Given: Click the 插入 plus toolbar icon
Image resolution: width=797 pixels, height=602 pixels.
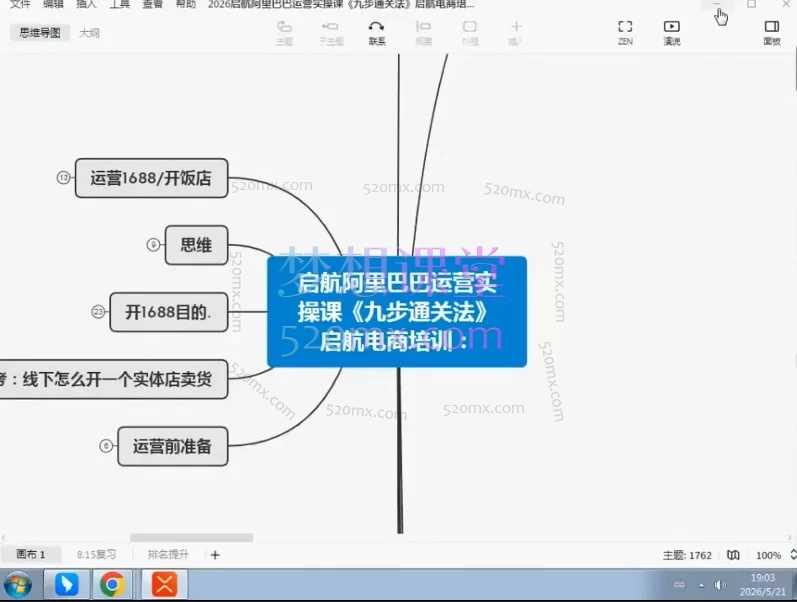Looking at the screenshot, I should [515, 33].
